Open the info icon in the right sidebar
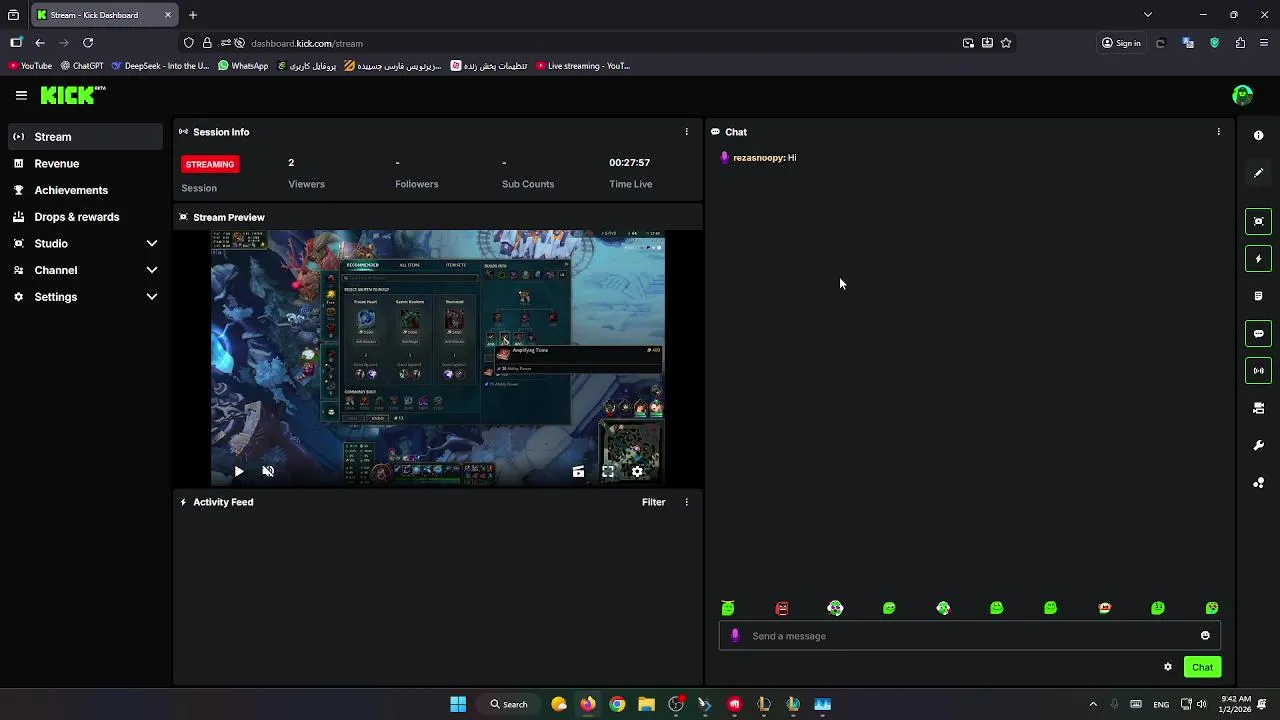Viewport: 1280px width, 720px height. pos(1259,135)
